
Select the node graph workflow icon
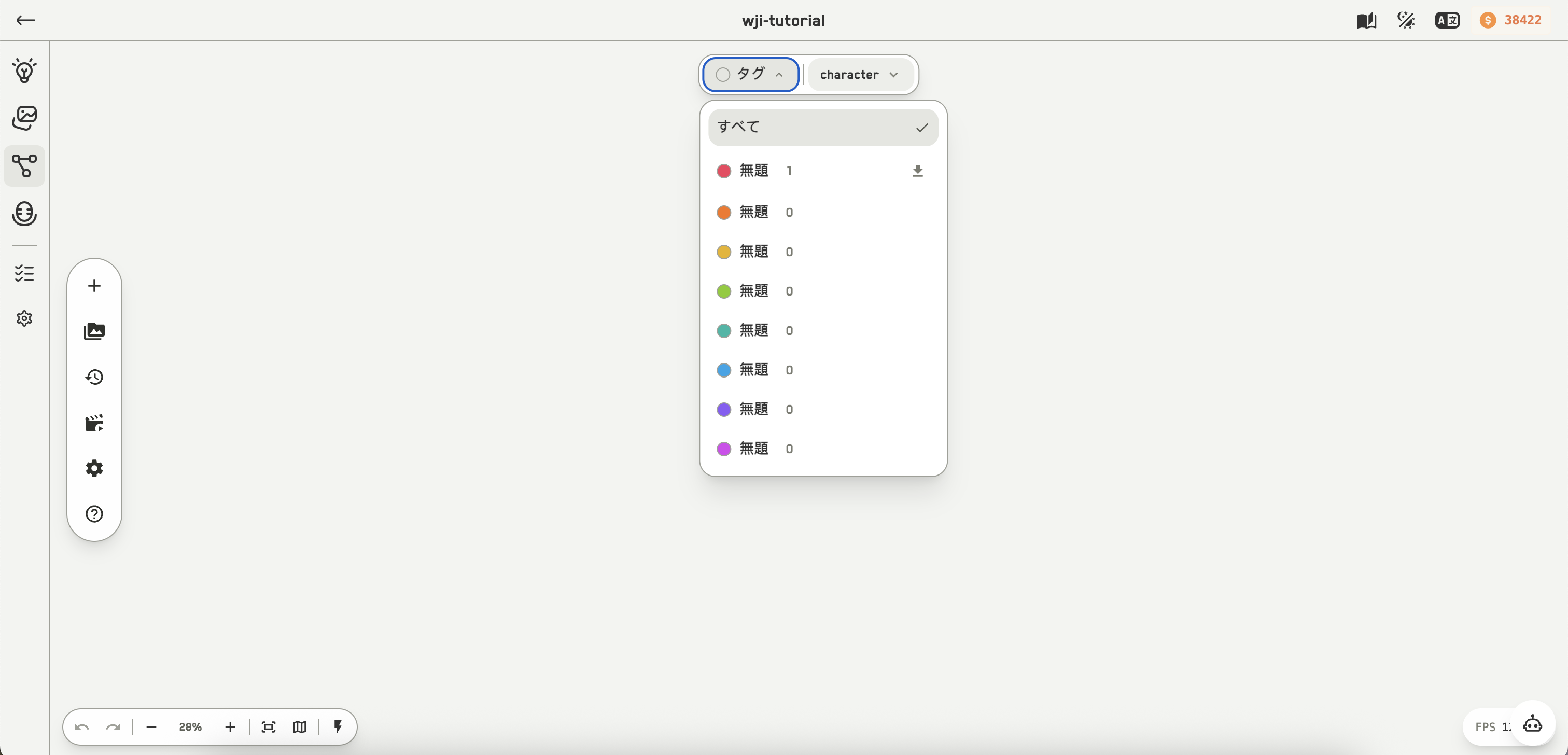coord(24,165)
